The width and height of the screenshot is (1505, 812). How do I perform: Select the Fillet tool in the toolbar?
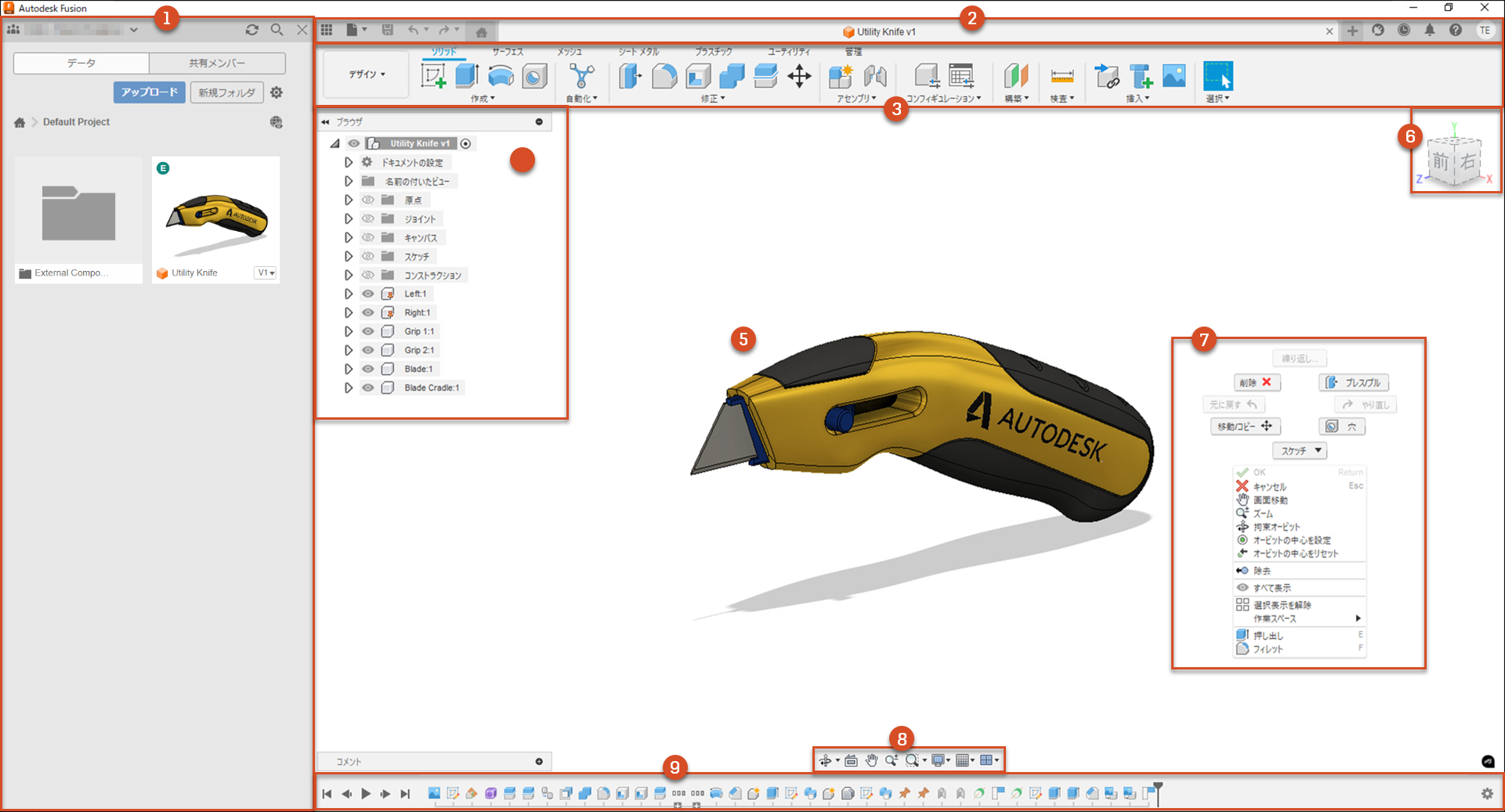point(664,76)
